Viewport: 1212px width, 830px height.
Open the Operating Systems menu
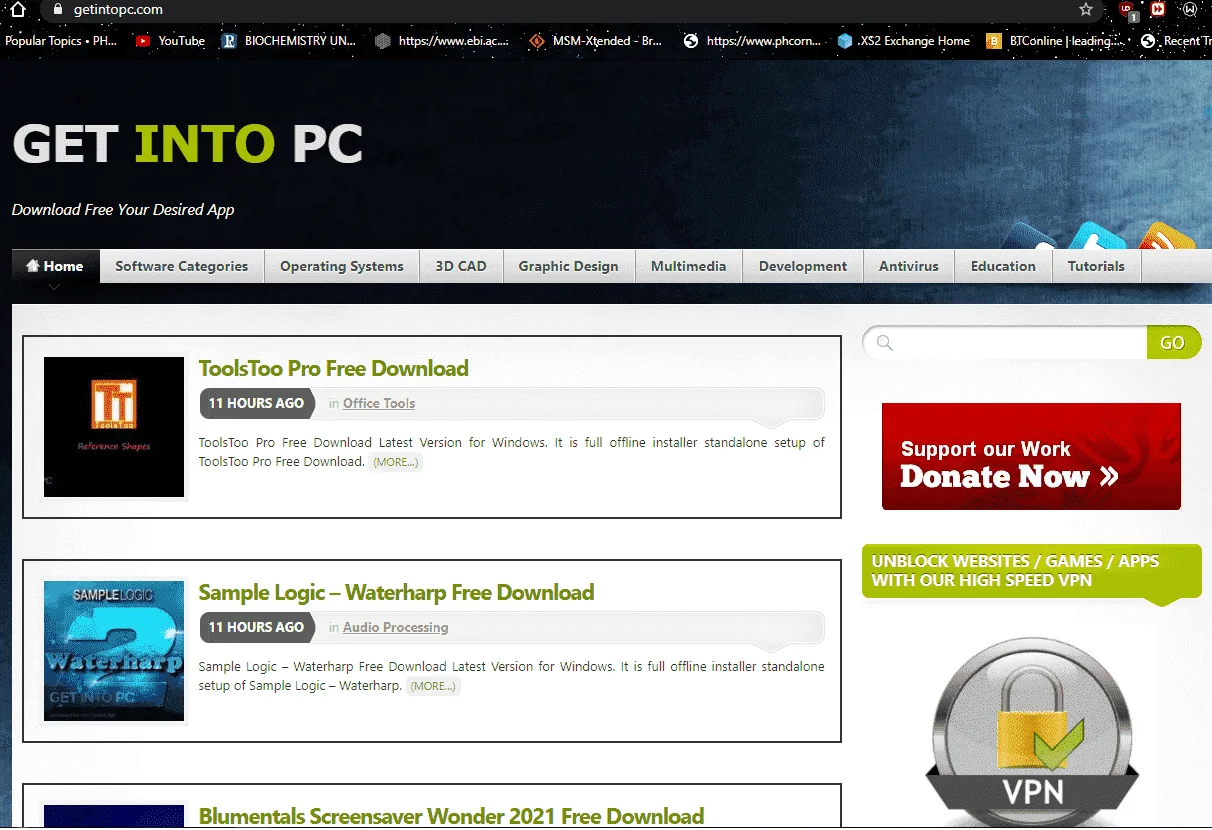[x=342, y=266]
